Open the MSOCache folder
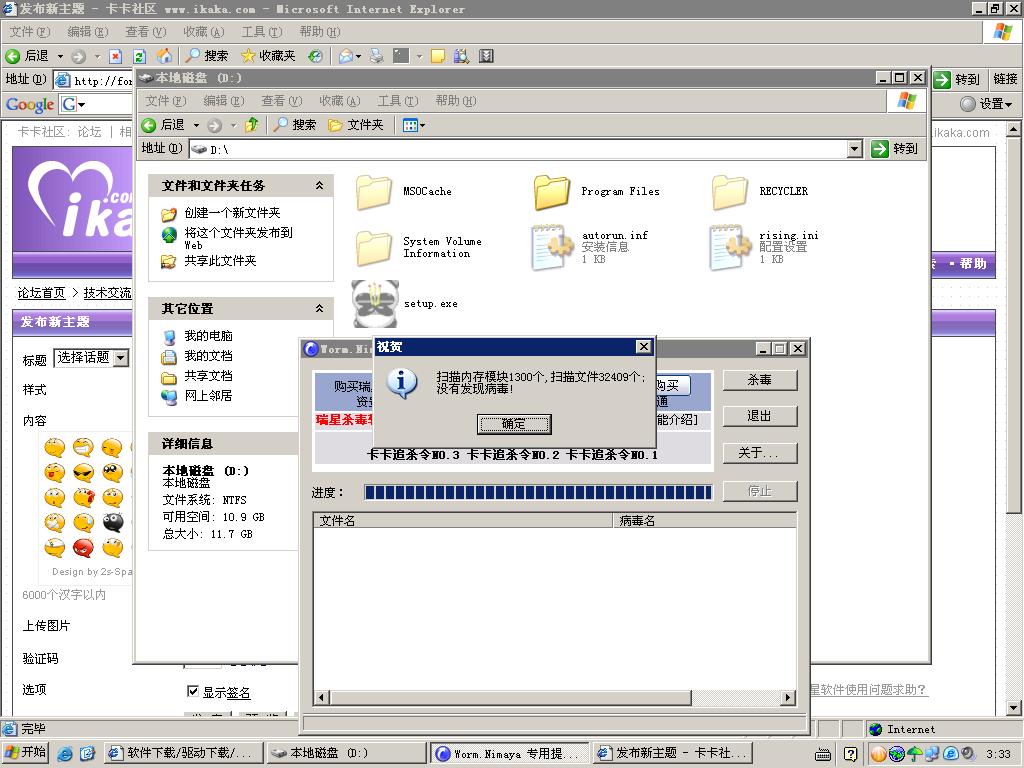The image size is (1024, 768). 374,193
